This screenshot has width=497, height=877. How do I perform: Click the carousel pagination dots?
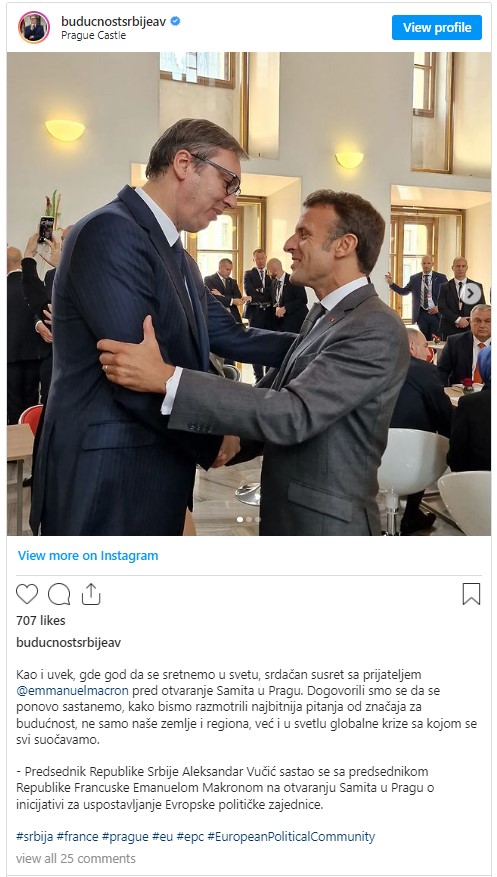point(249,520)
